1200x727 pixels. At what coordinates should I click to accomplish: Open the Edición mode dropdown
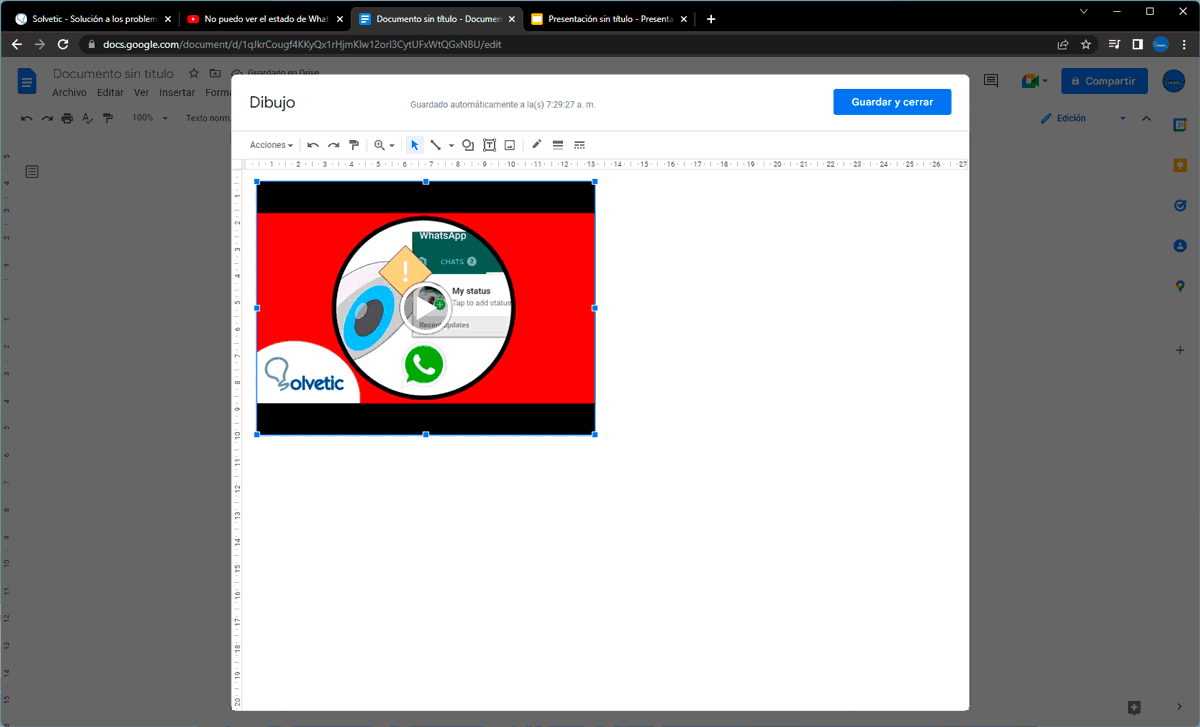1083,118
